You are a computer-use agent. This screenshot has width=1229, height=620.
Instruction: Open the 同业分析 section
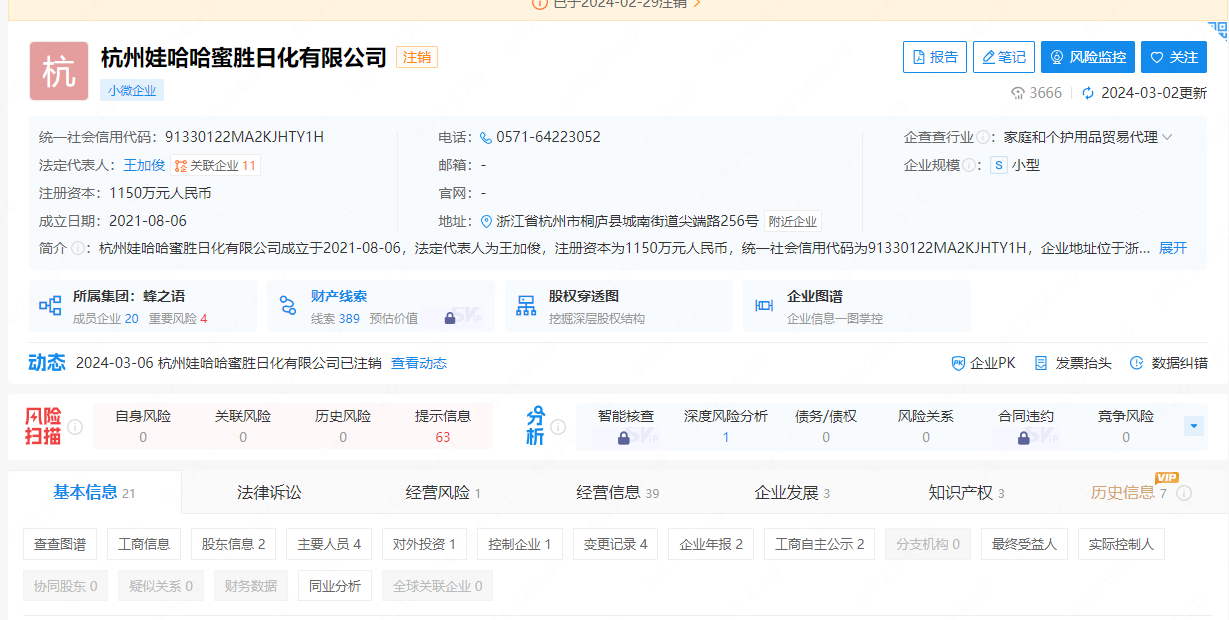click(335, 586)
